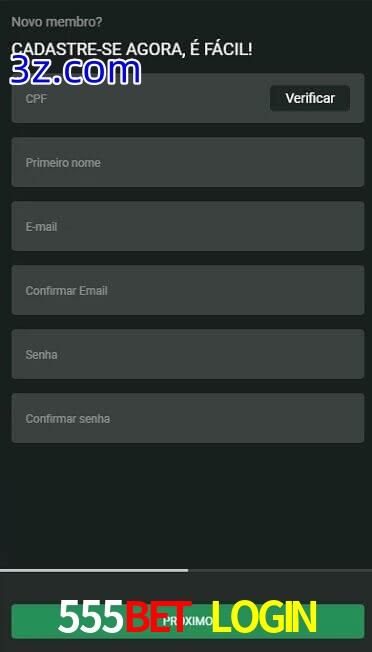The width and height of the screenshot is (372, 652).
Task: Click the Primeiro nome placeholder text
Action: pos(63,163)
